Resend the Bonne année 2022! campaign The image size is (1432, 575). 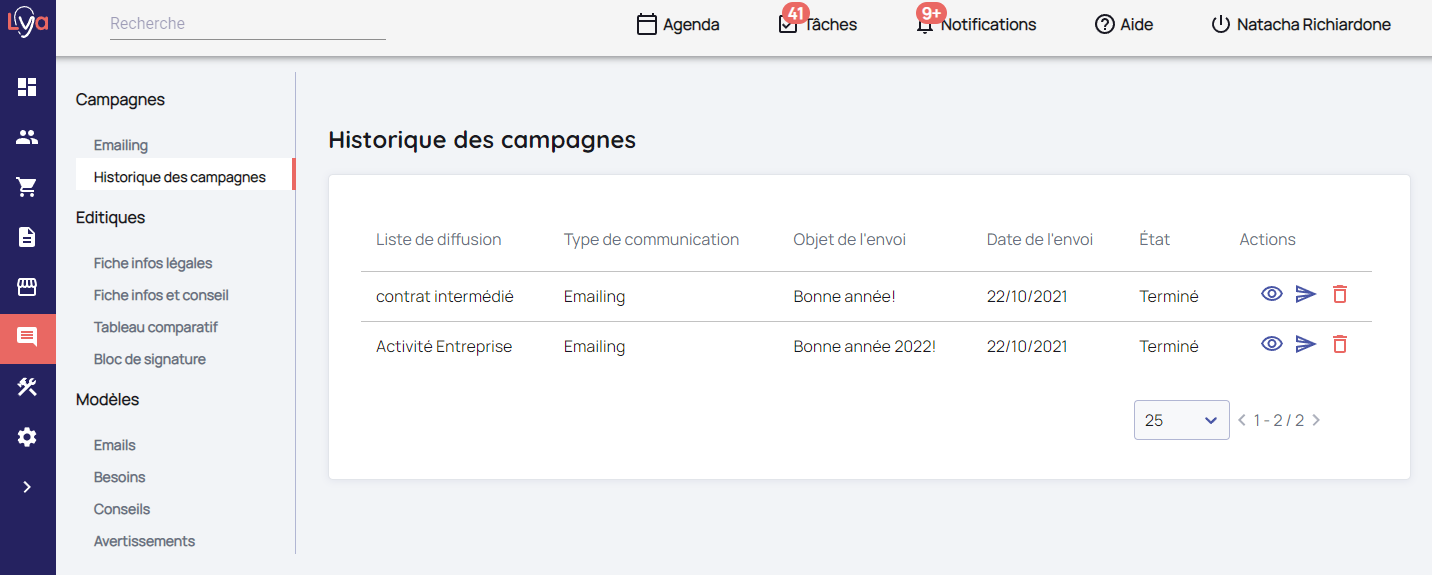(1306, 344)
